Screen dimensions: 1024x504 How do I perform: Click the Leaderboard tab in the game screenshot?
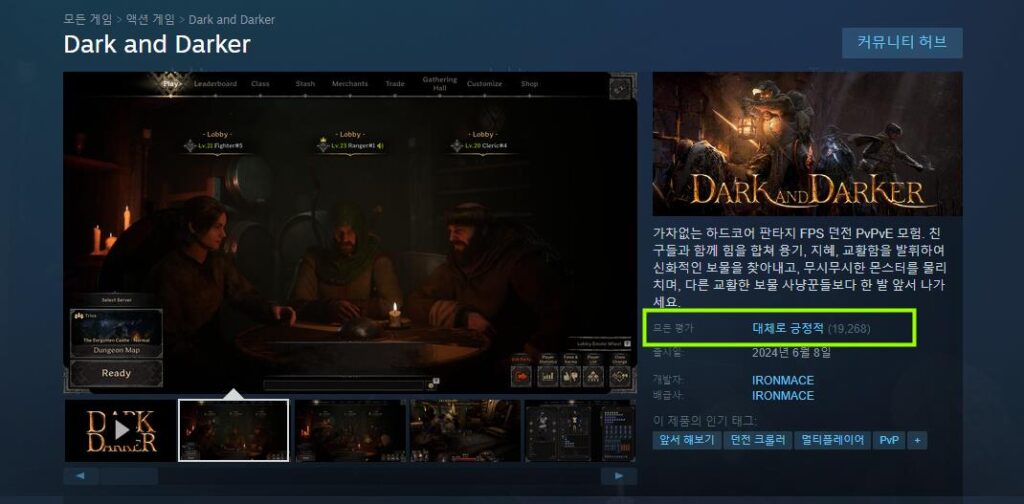click(215, 84)
